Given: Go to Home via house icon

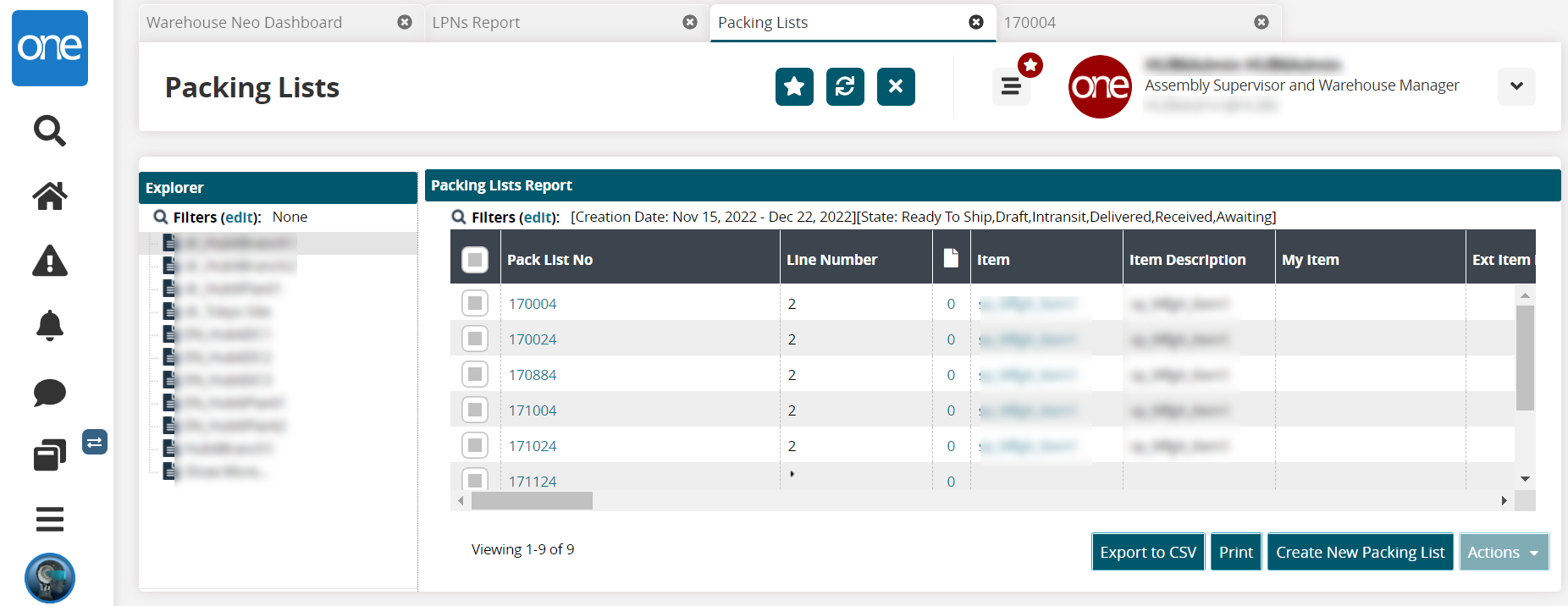Looking at the screenshot, I should (50, 196).
